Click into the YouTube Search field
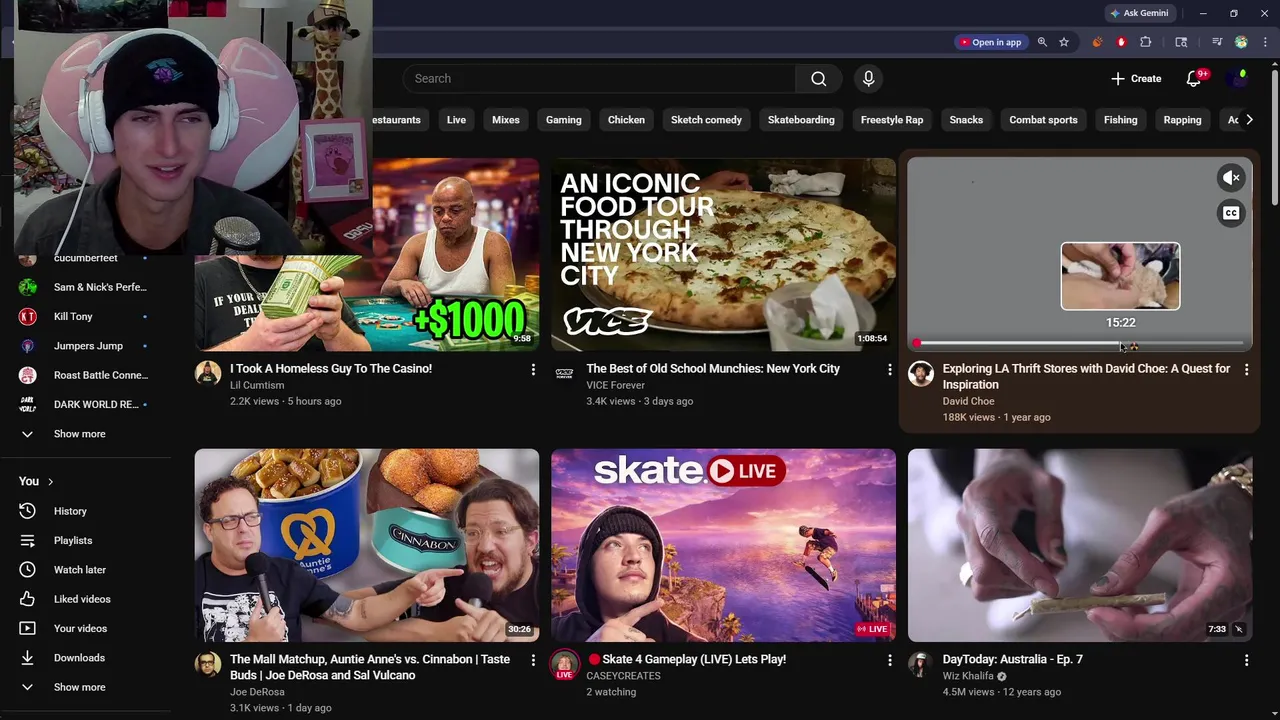1280x720 pixels. (x=600, y=78)
